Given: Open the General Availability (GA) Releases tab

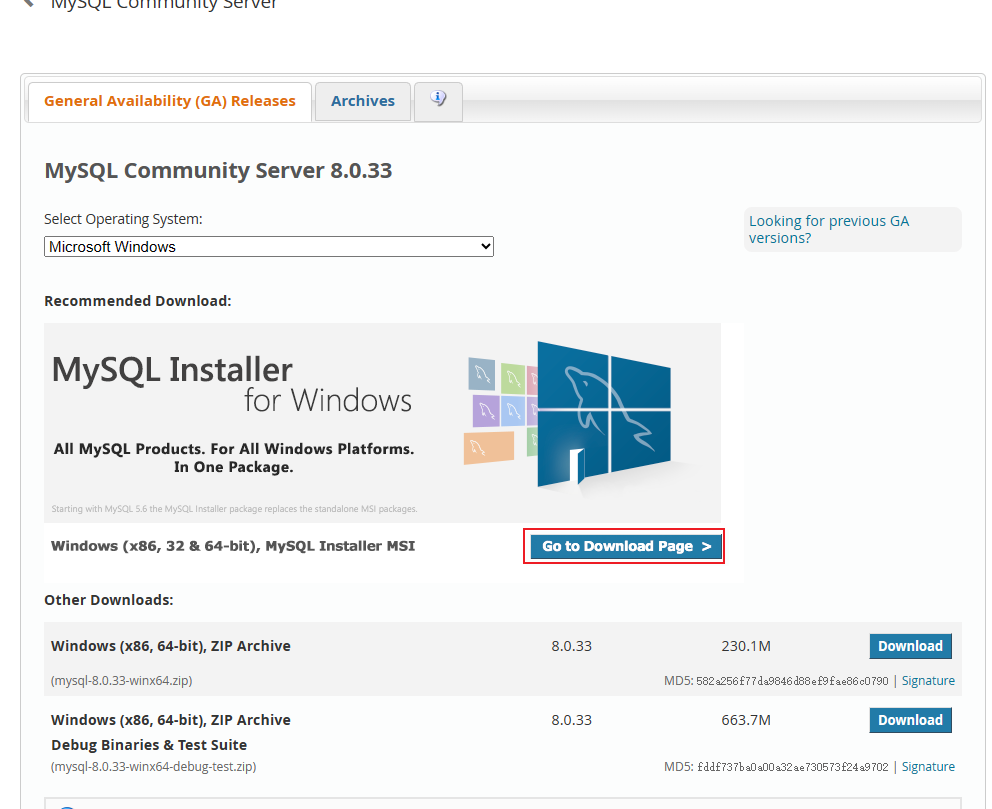Looking at the screenshot, I should coord(170,101).
